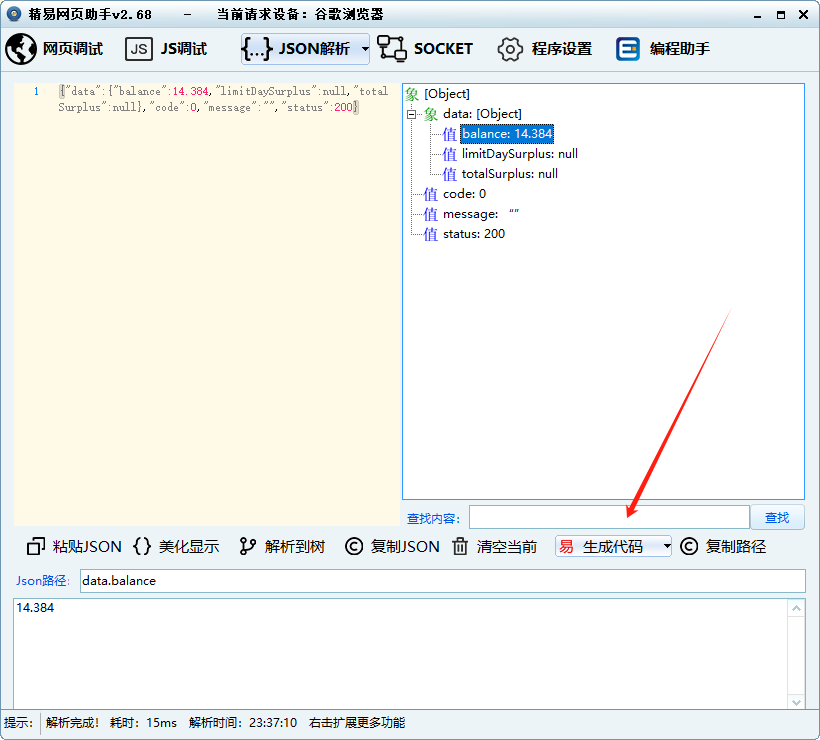Click the 网页调试 globe icon
Viewport: 820px width, 740px height.
click(21, 49)
